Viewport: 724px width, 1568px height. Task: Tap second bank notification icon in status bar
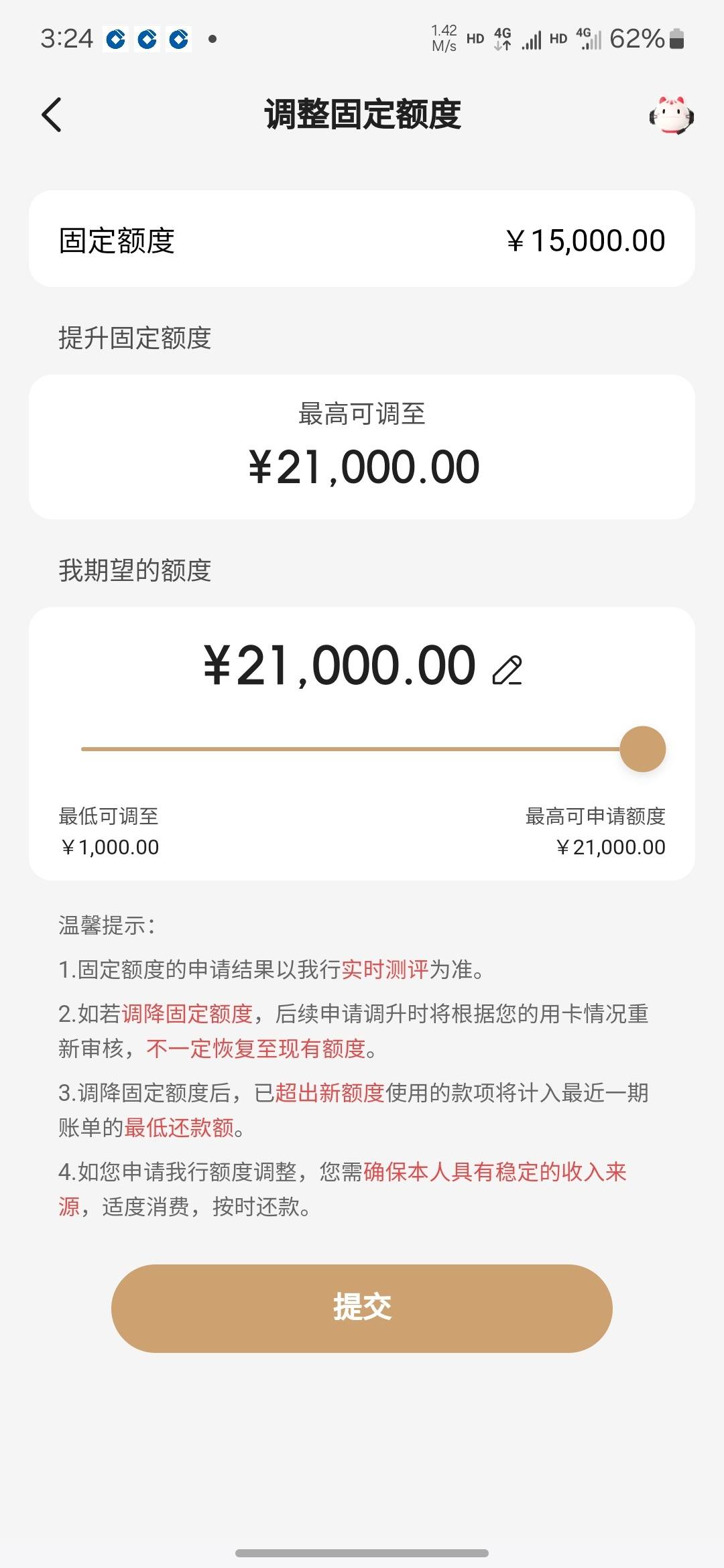[x=147, y=39]
